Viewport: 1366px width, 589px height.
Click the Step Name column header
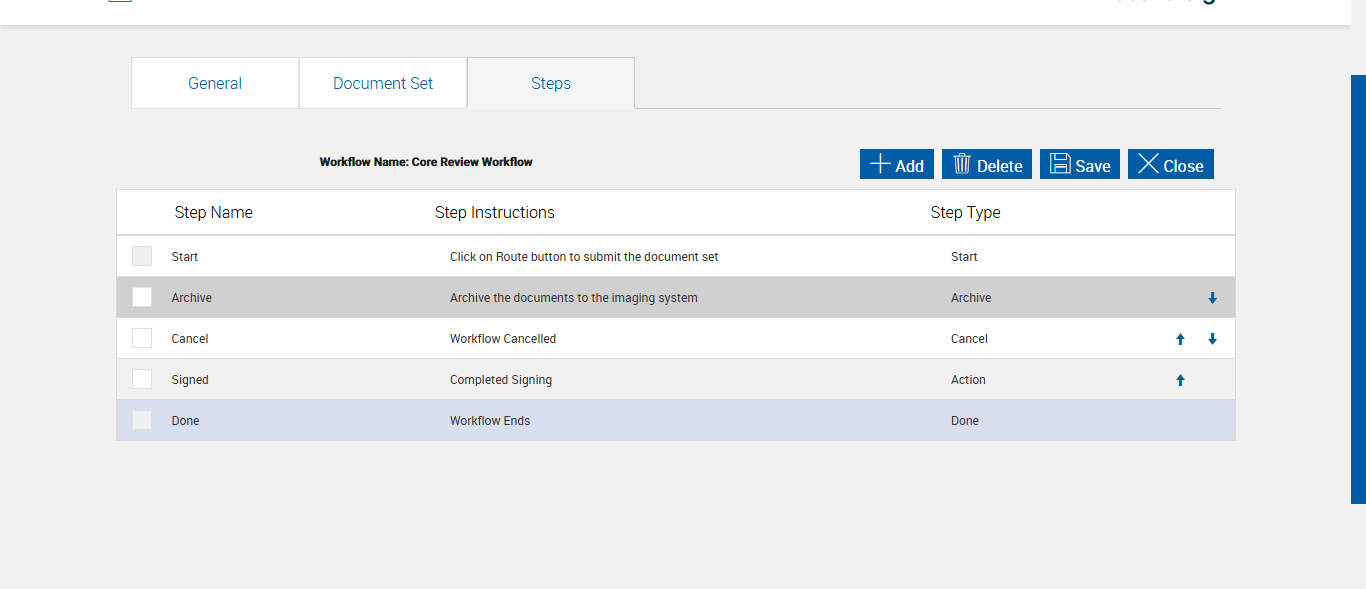coord(213,212)
